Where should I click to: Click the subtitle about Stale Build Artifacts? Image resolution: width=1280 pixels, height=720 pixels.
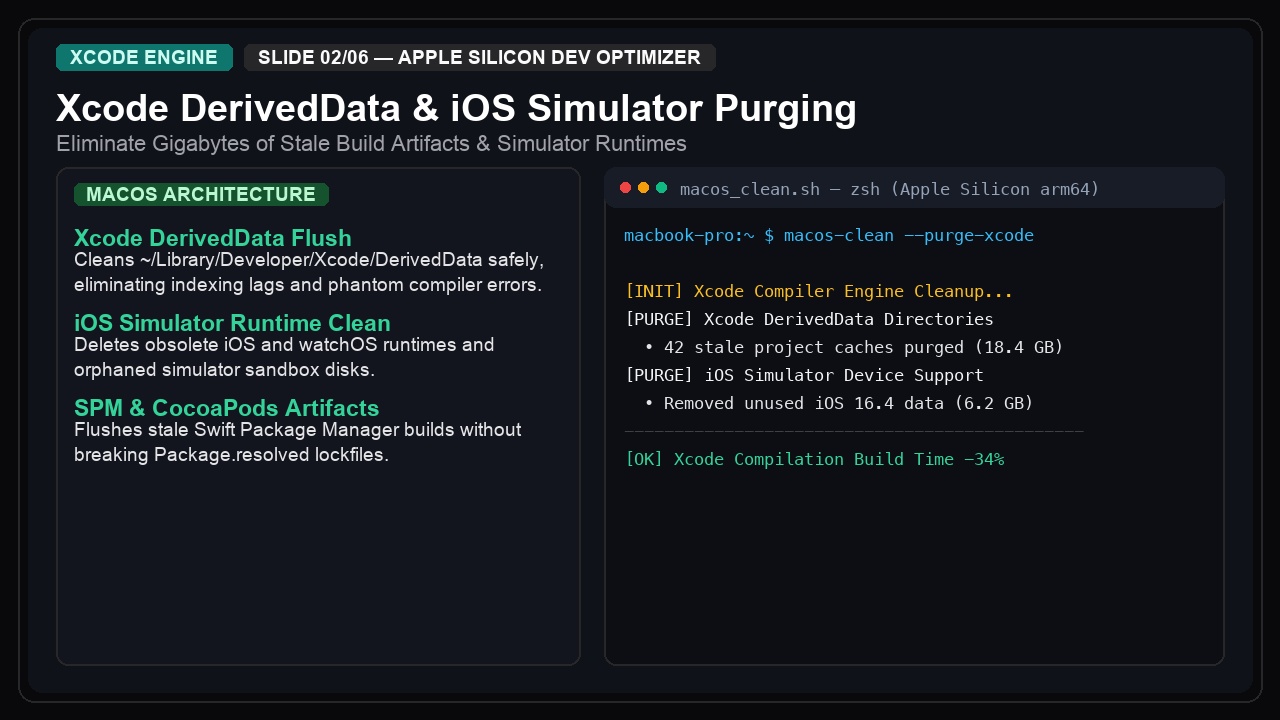point(371,144)
